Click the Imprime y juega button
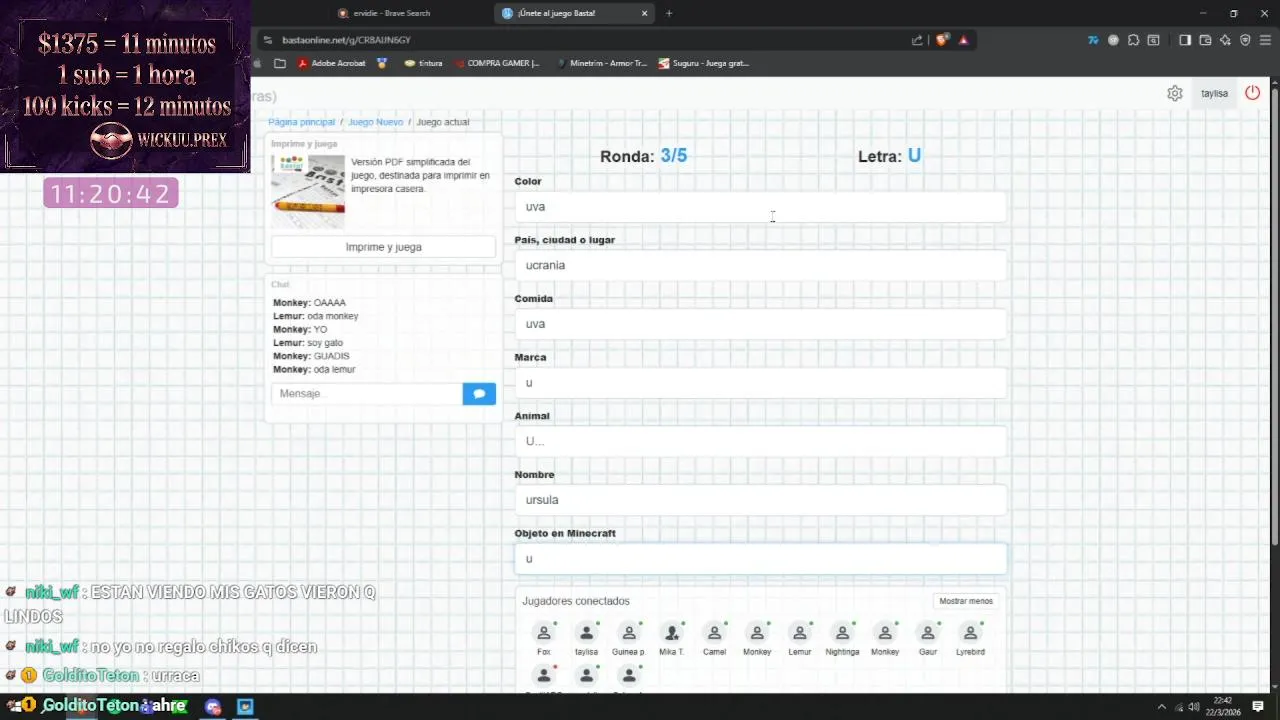 point(383,247)
